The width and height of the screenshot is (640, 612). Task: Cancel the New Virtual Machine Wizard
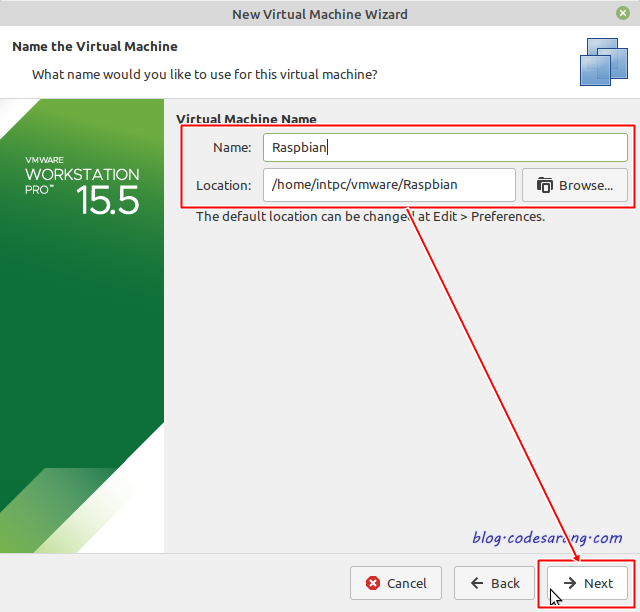pyautogui.click(x=396, y=583)
